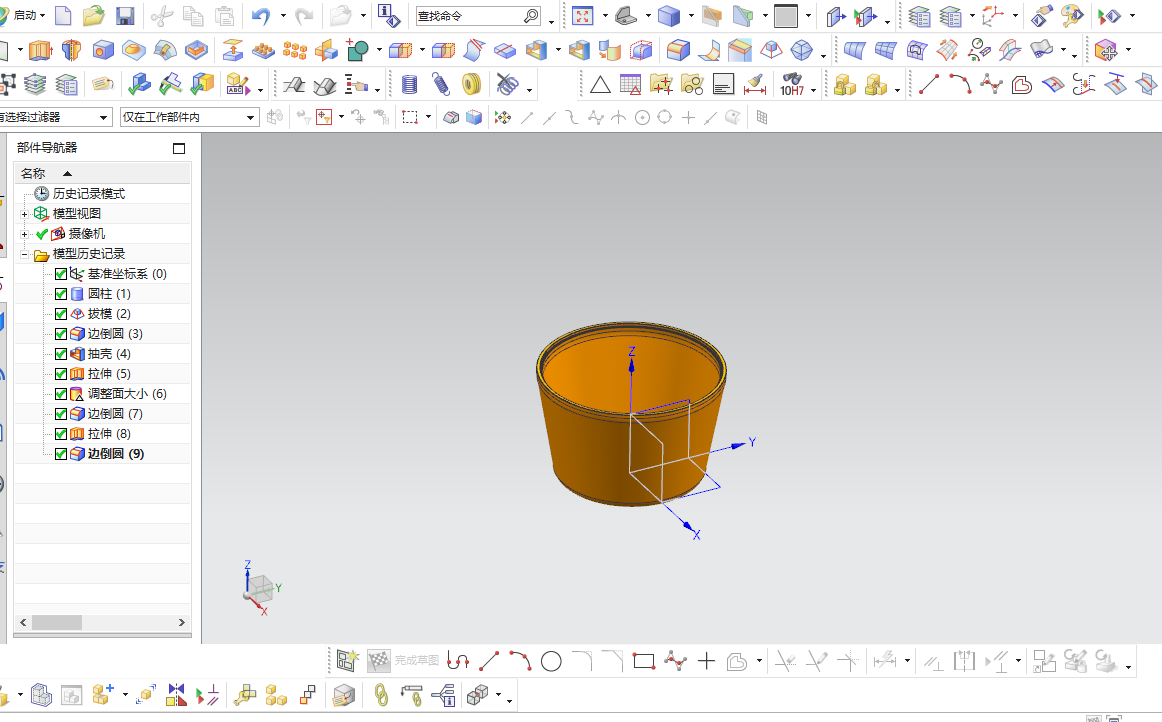Click the chain link WAVE icon

pos(381,695)
